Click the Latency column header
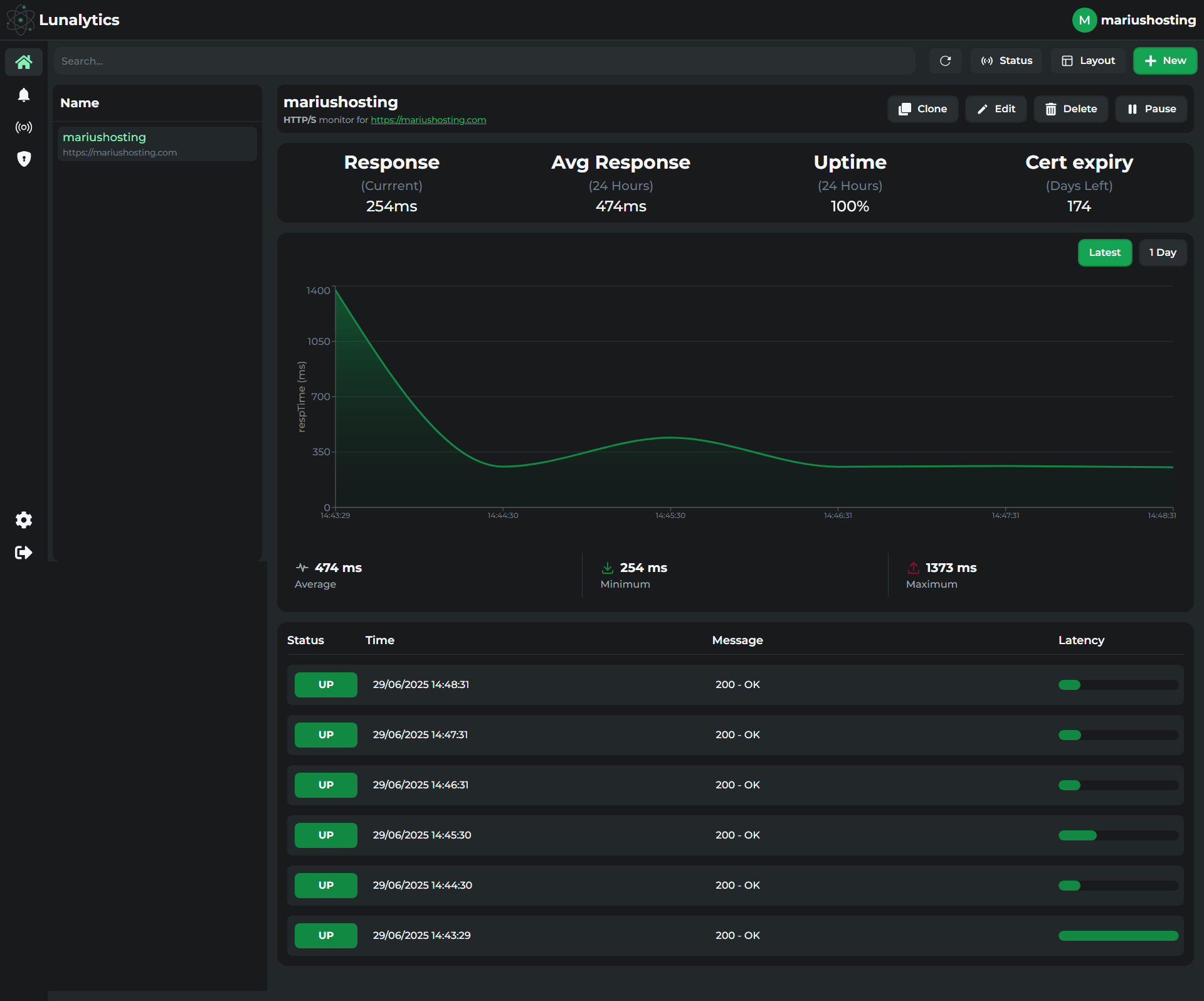1204x1001 pixels. pos(1081,640)
